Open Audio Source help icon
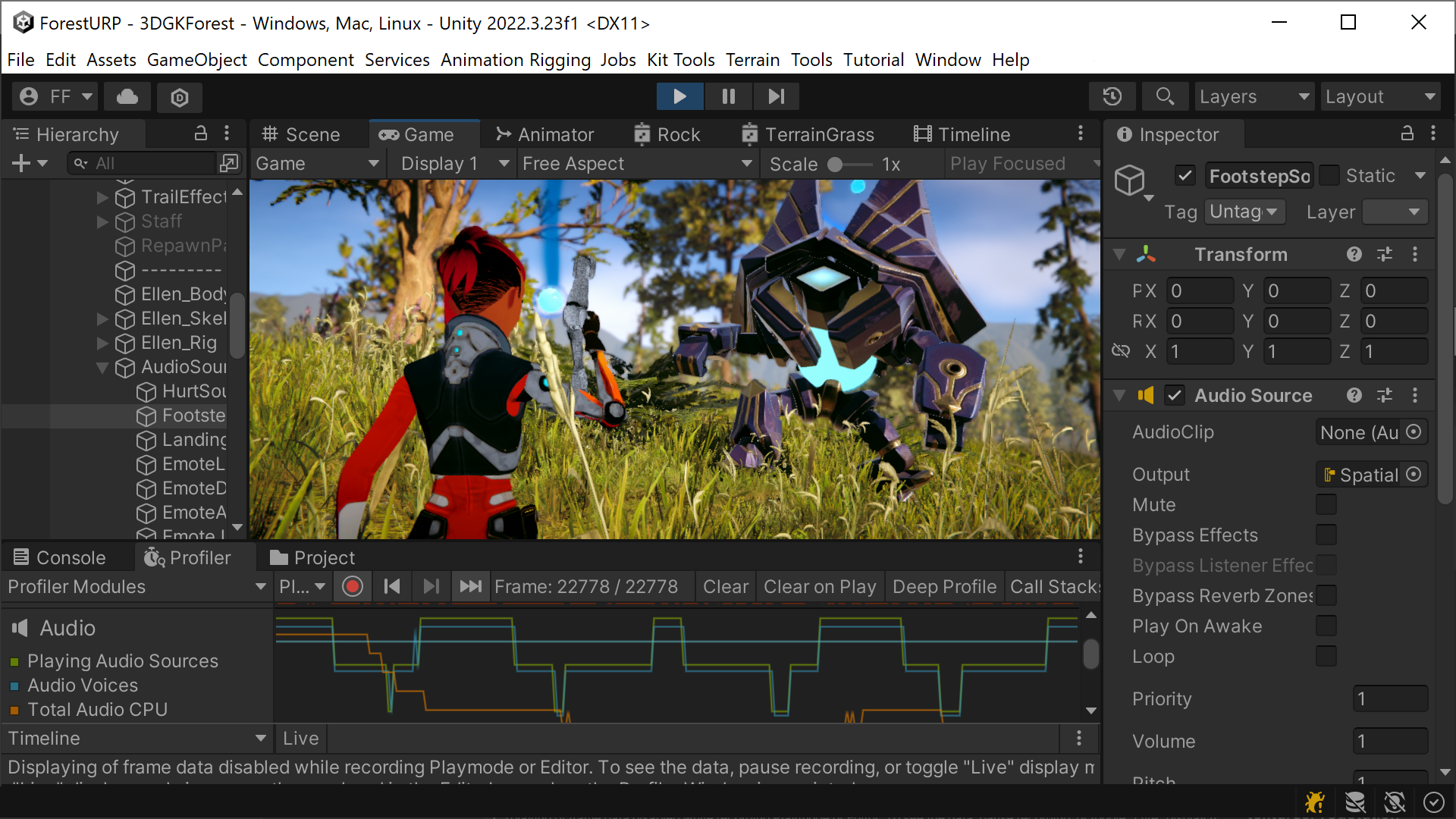Image resolution: width=1456 pixels, height=819 pixels. [x=1354, y=395]
